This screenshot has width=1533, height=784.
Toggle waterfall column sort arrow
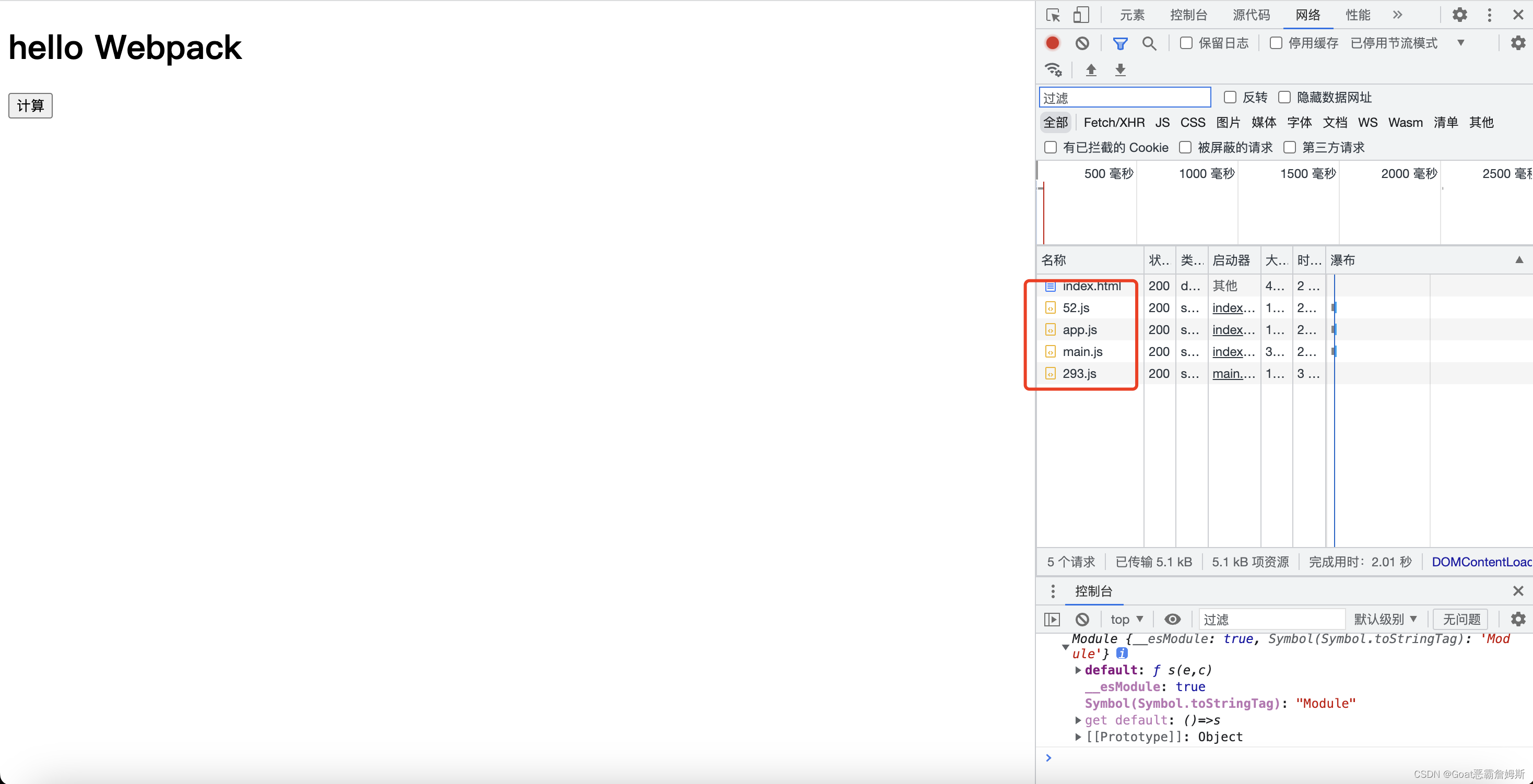tap(1519, 259)
